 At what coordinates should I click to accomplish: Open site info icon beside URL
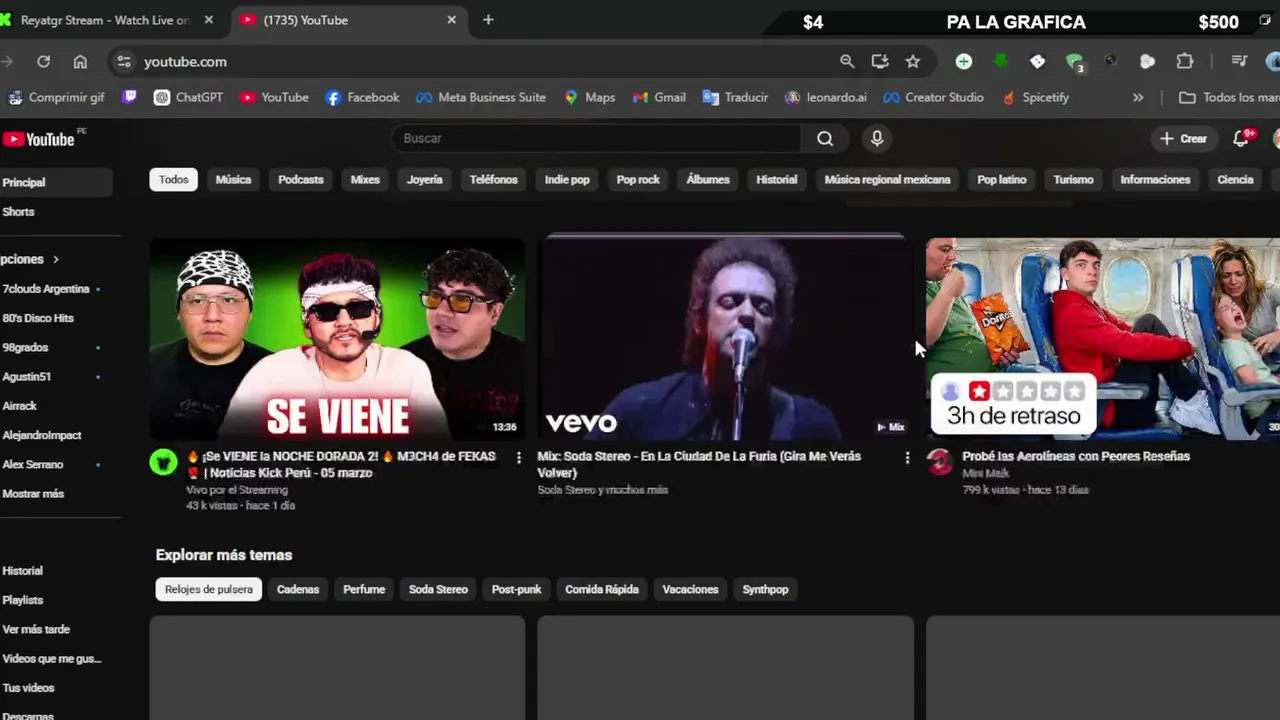point(123,62)
